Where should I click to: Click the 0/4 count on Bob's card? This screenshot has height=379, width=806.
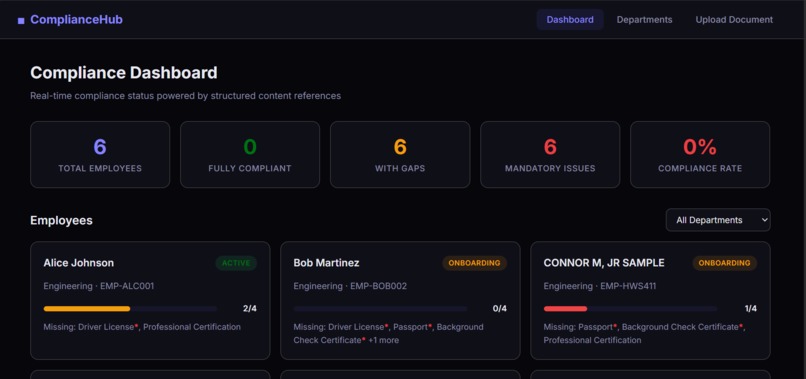[500, 309]
